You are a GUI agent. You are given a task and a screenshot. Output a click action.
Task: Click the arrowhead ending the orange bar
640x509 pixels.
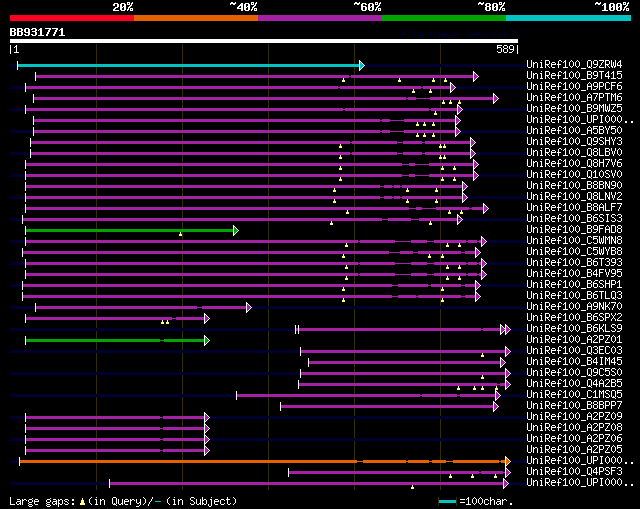(508, 462)
